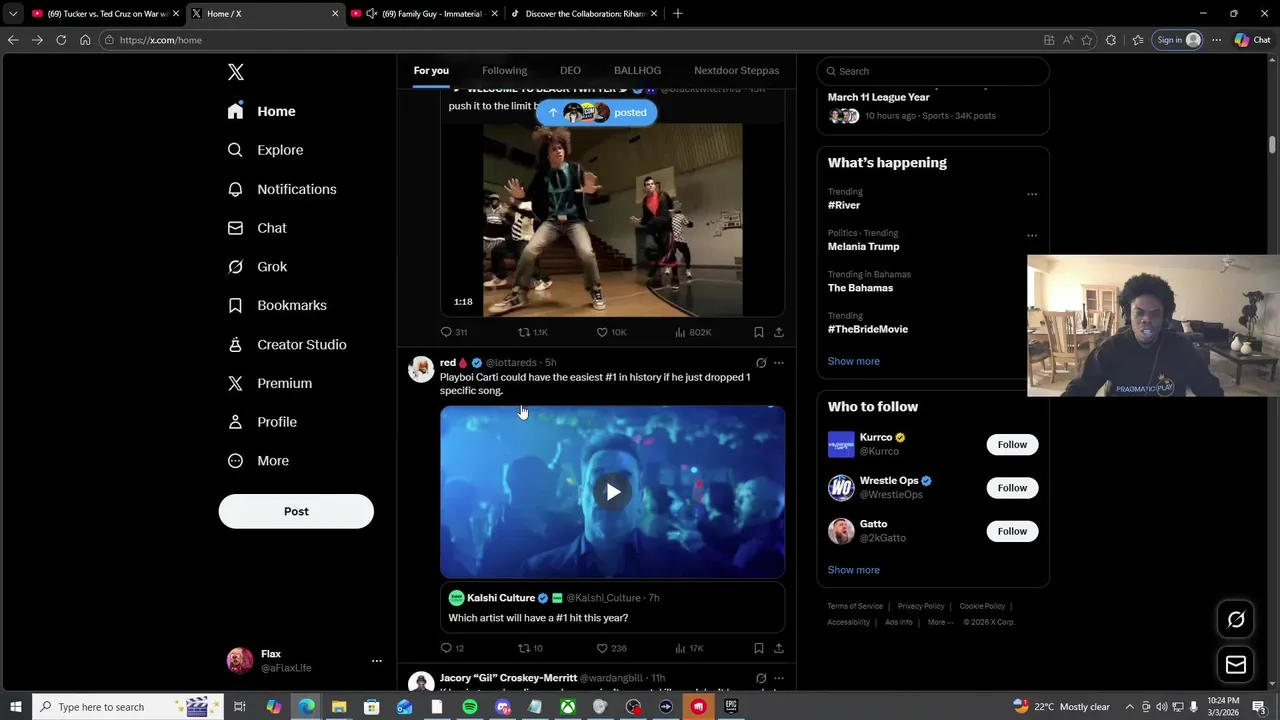The image size is (1280, 720).
Task: Open #TheBrideMovie trend
Action: coord(868,329)
